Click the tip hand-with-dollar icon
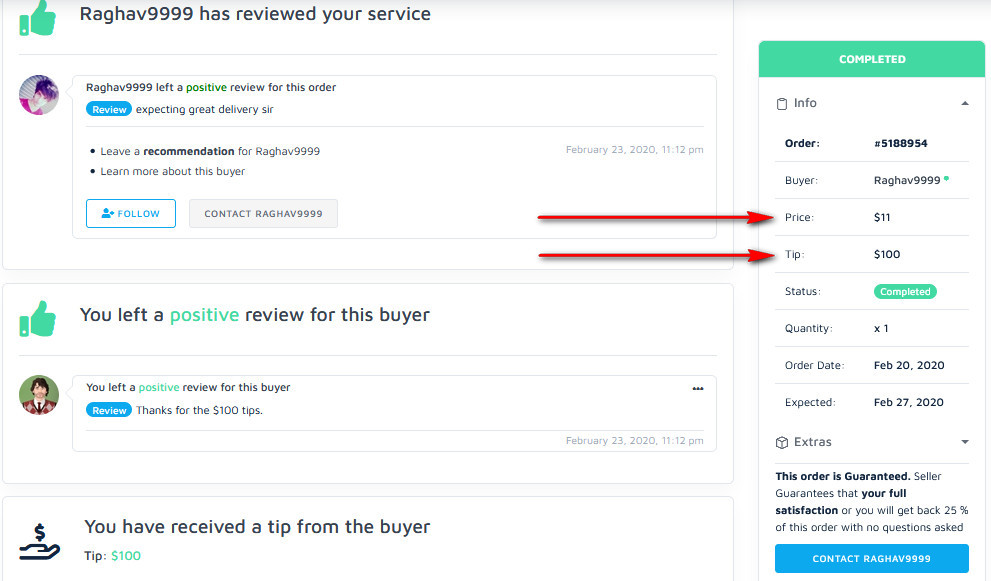Image resolution: width=991 pixels, height=581 pixels. (40, 541)
